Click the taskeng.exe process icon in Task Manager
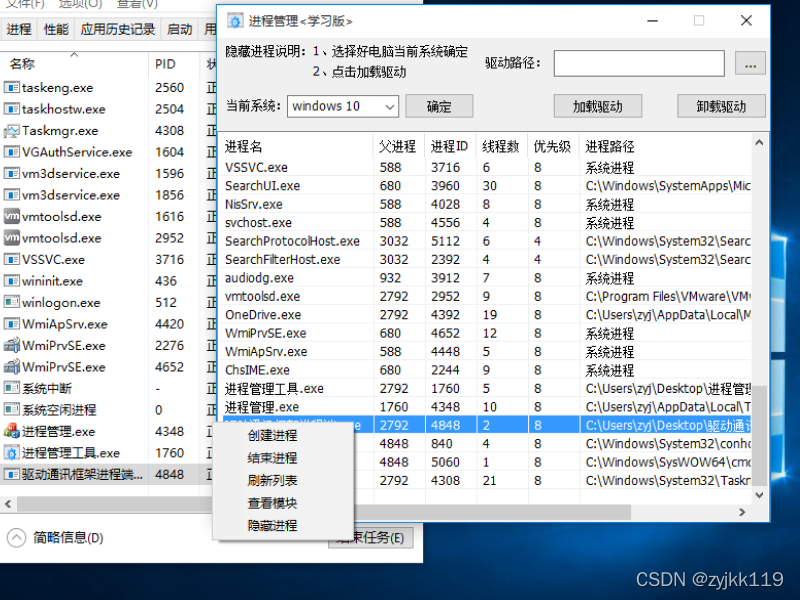The height and width of the screenshot is (600, 800). [x=11, y=87]
